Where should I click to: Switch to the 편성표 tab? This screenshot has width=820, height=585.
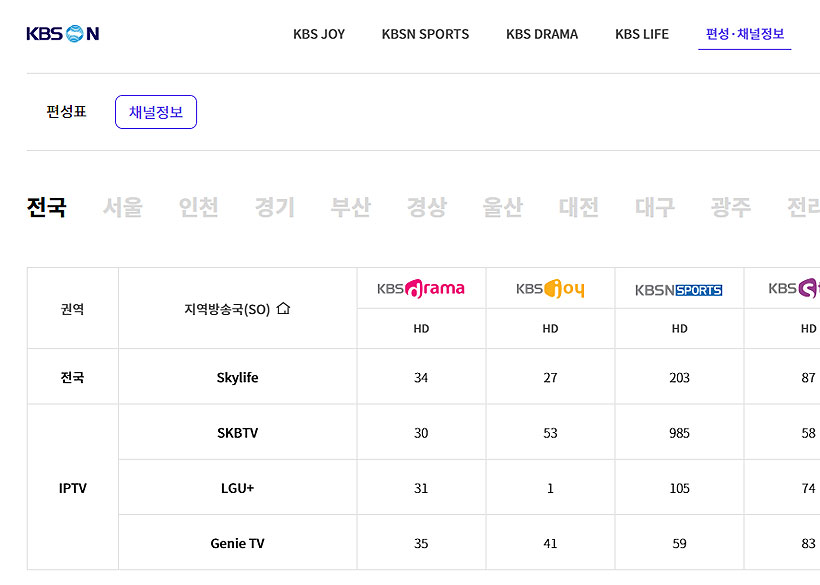(66, 111)
